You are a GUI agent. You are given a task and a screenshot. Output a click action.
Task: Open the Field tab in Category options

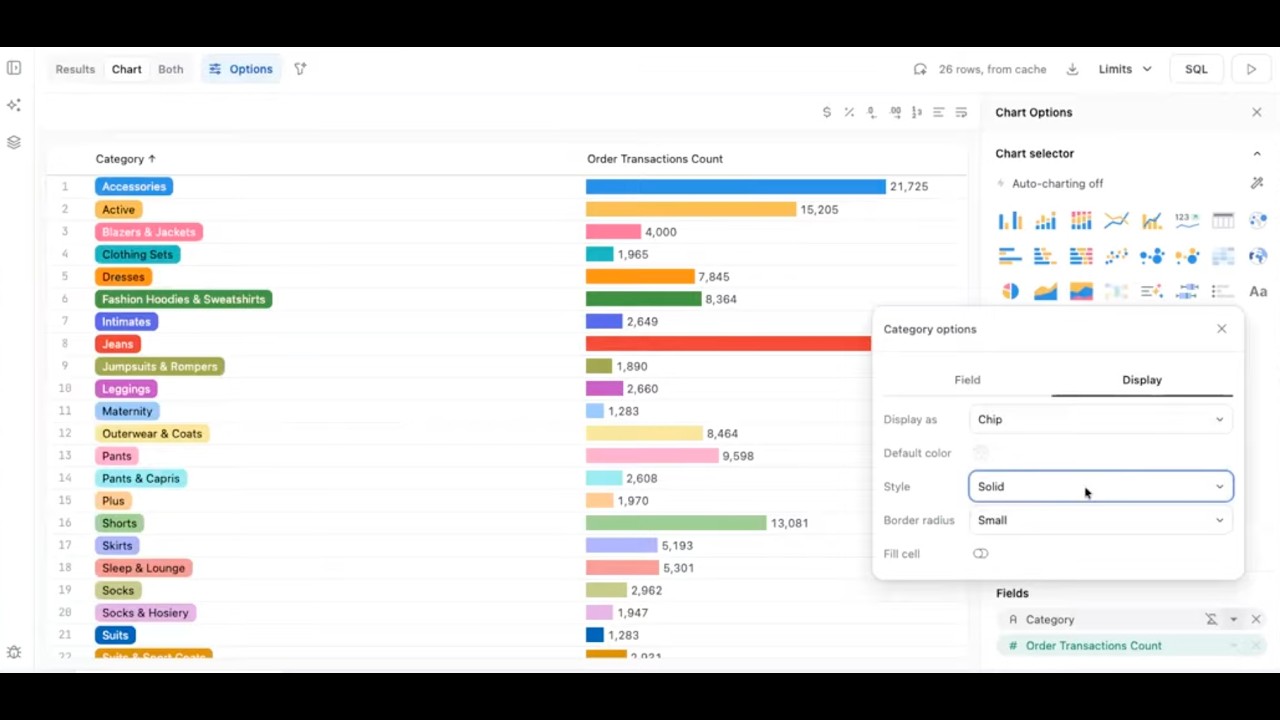point(967,380)
